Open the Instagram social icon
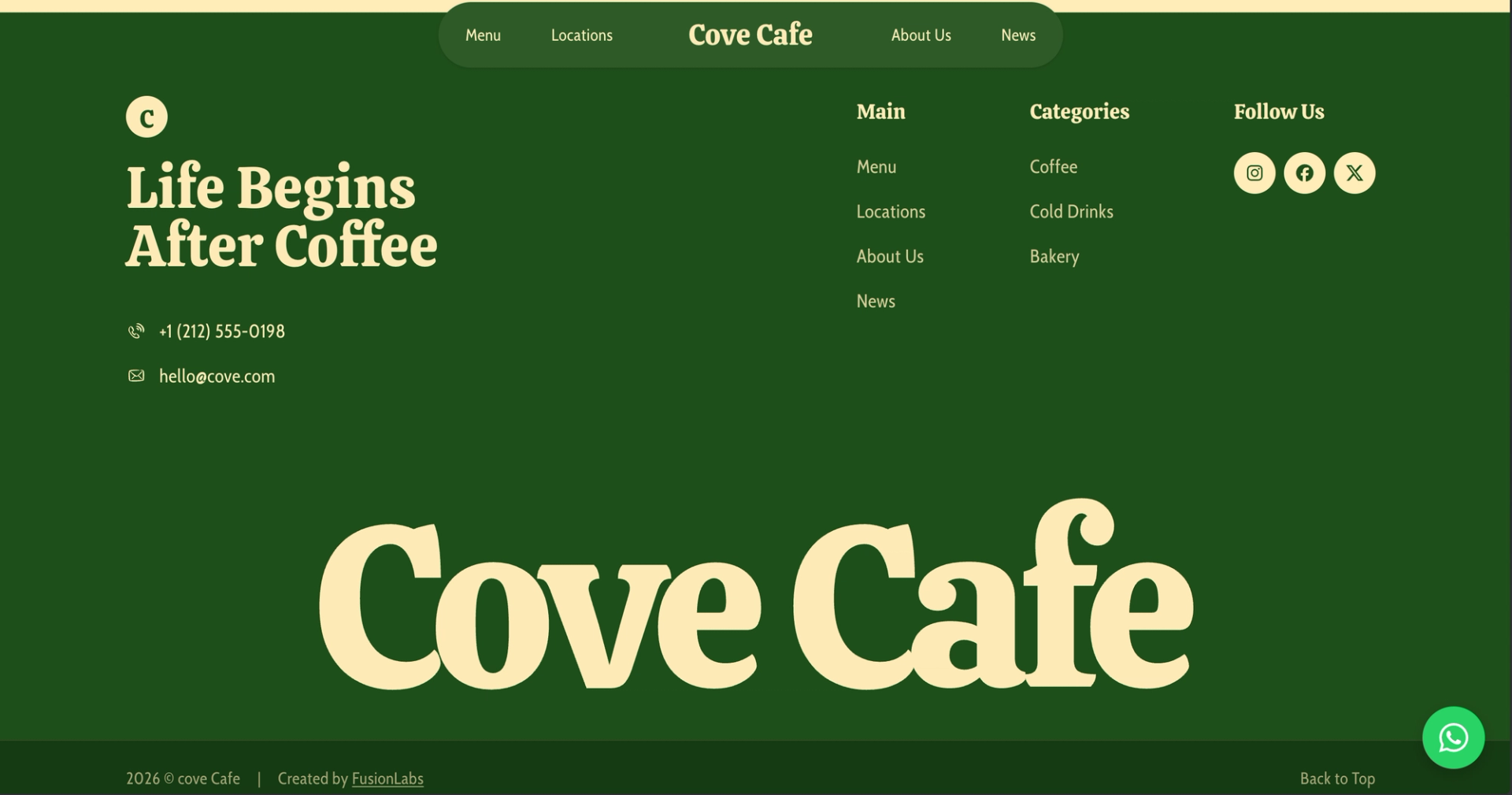The image size is (1512, 795). 1254,173
